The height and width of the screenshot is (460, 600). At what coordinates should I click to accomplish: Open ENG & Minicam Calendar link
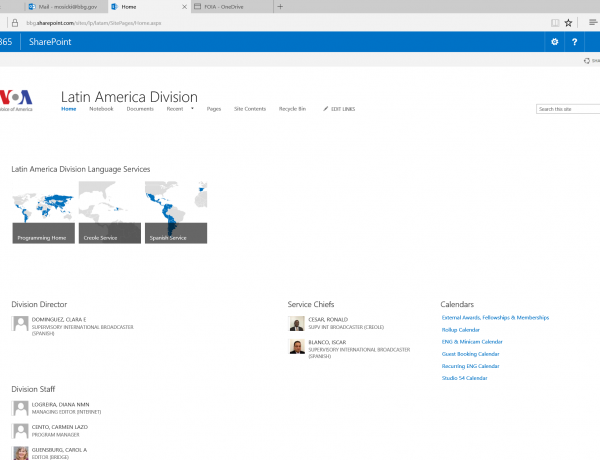coord(472,342)
